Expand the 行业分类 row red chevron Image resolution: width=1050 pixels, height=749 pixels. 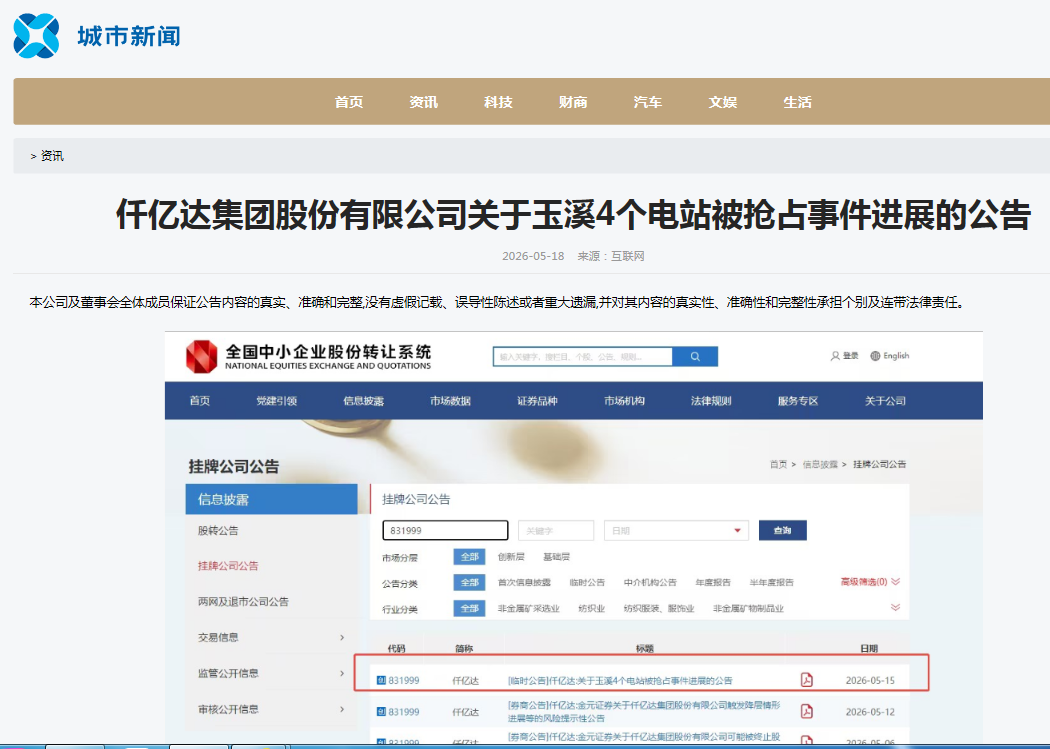[895, 608]
